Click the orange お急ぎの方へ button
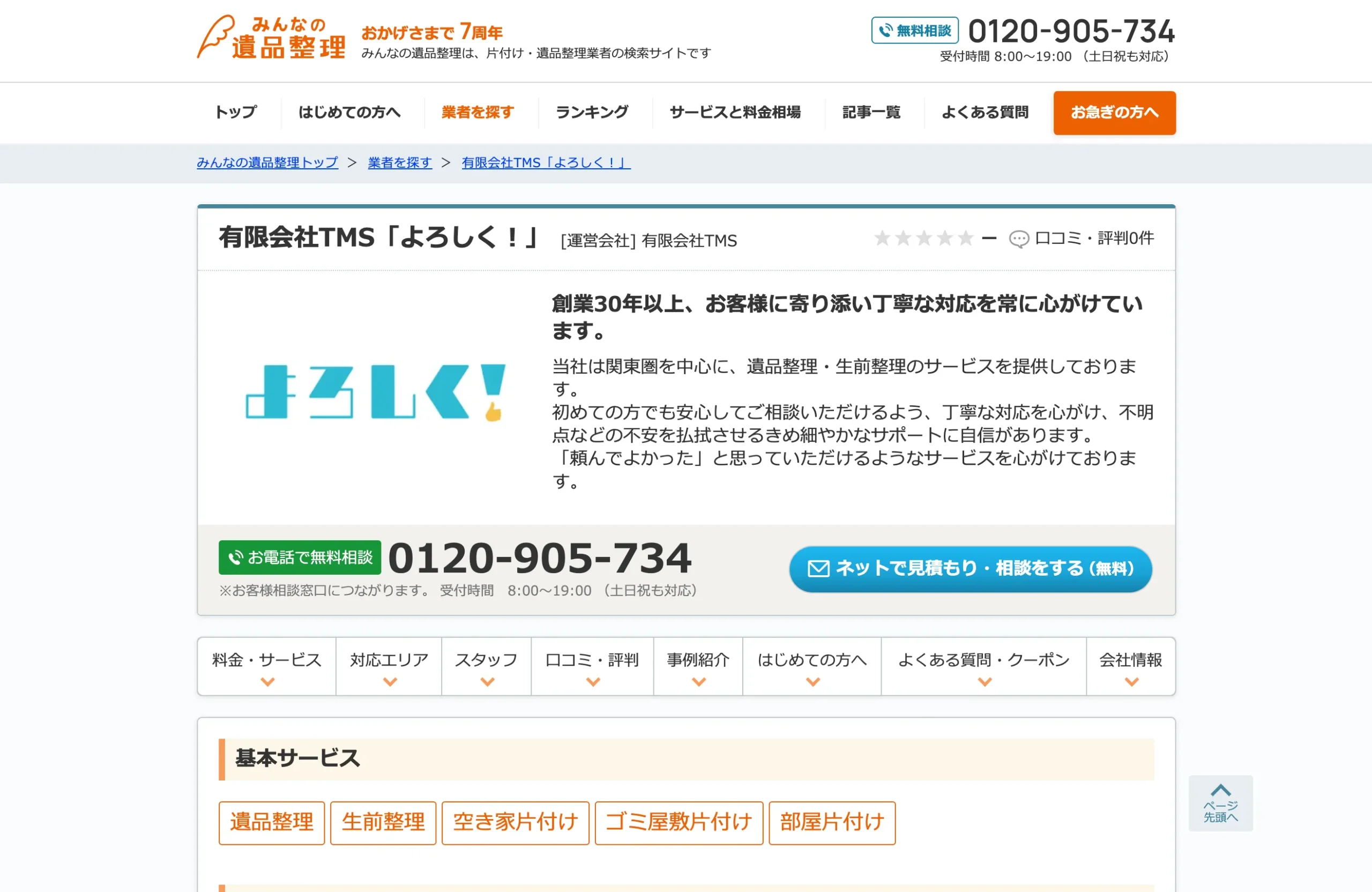Screen dimensions: 1372x892 pyautogui.click(x=1114, y=113)
